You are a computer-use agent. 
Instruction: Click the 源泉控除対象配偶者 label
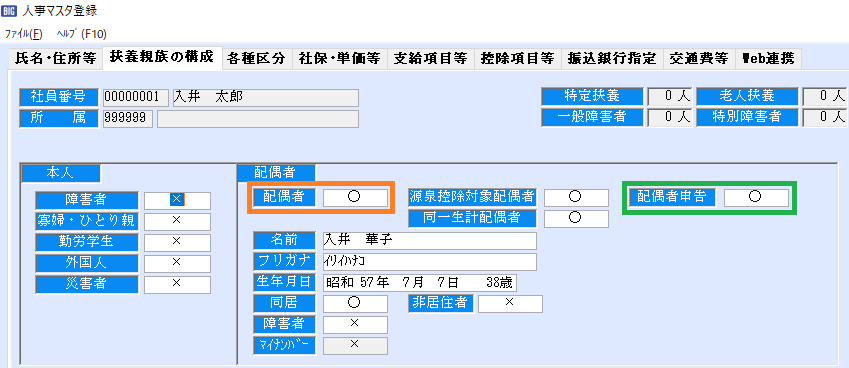(x=473, y=198)
